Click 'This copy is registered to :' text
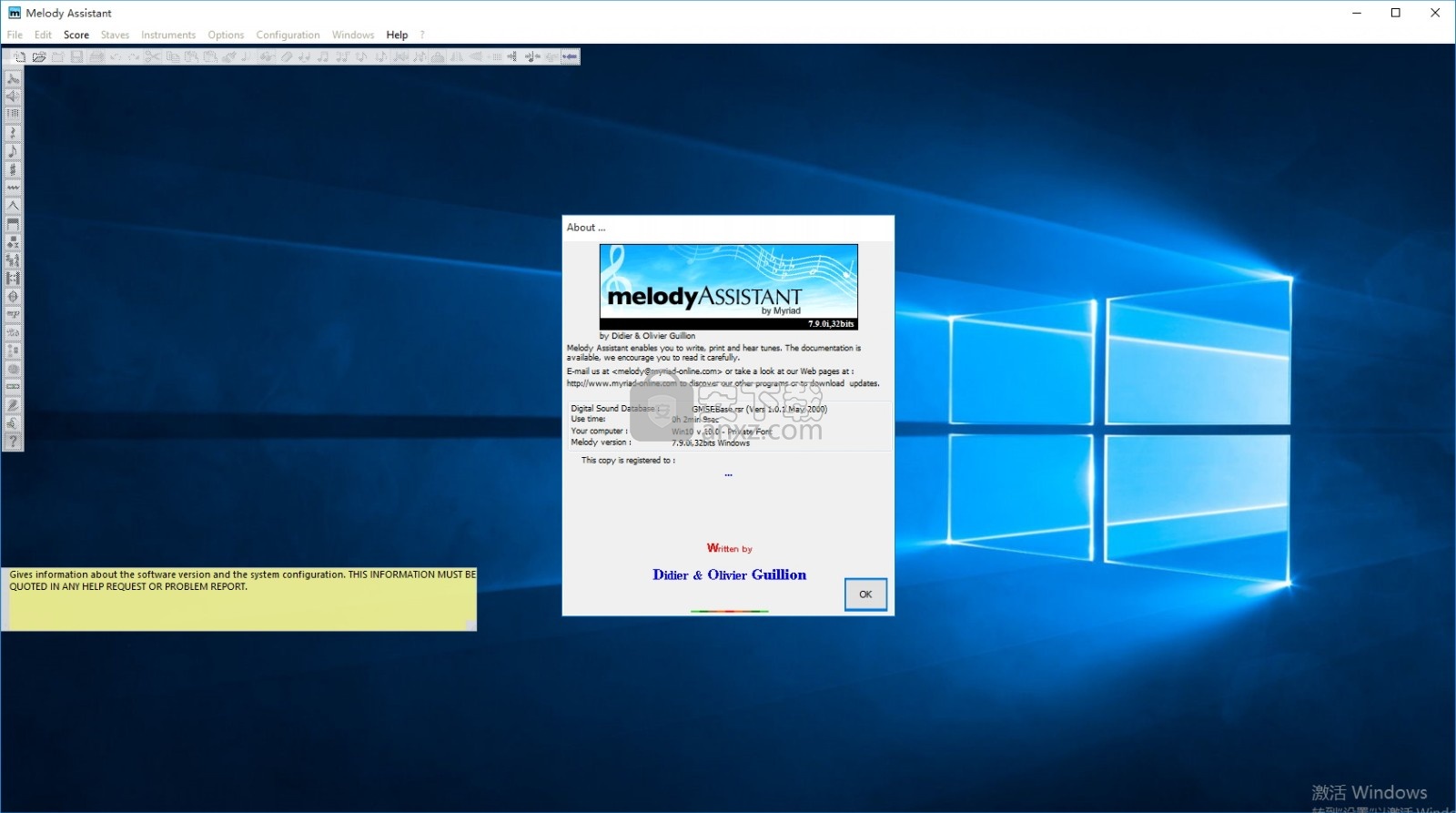 (628, 461)
